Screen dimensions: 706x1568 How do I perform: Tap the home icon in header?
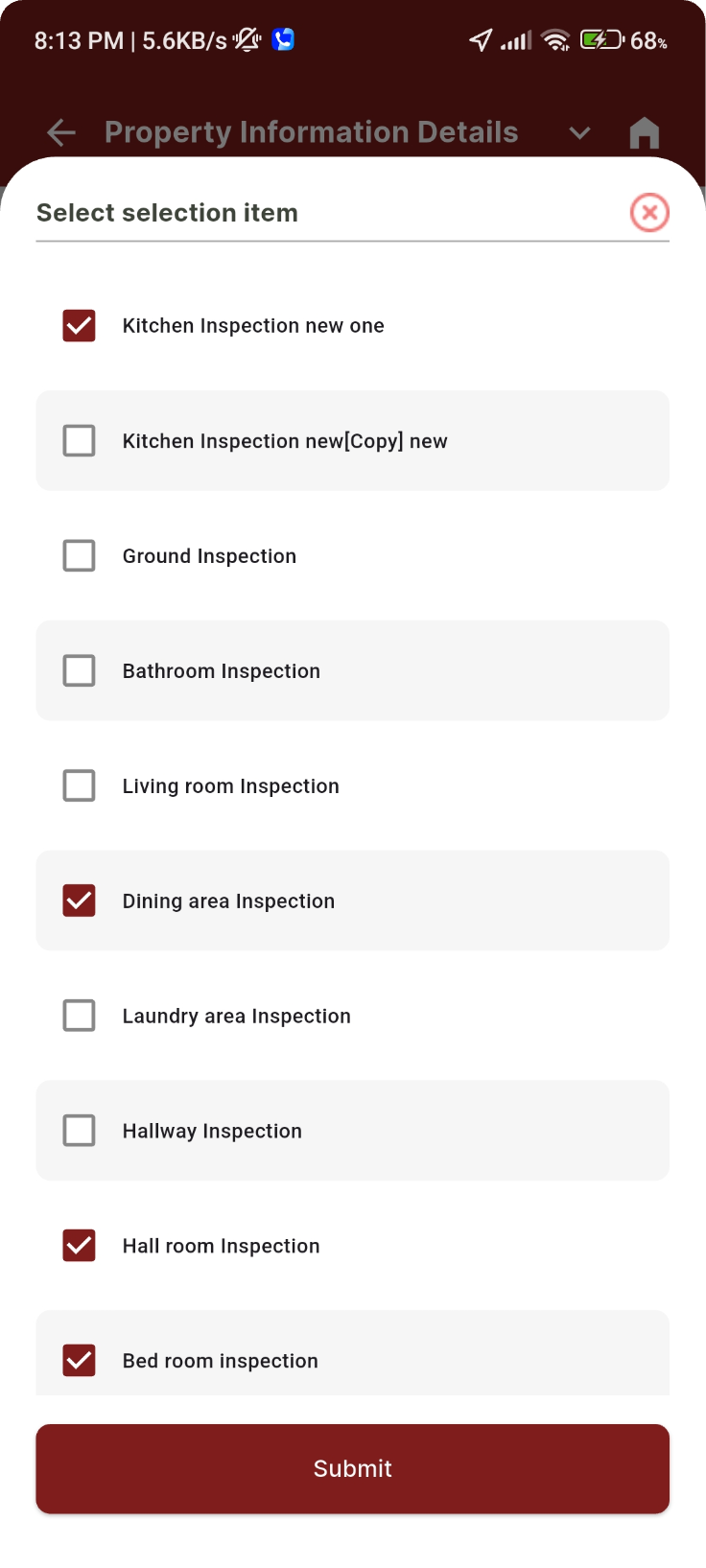pyautogui.click(x=645, y=132)
